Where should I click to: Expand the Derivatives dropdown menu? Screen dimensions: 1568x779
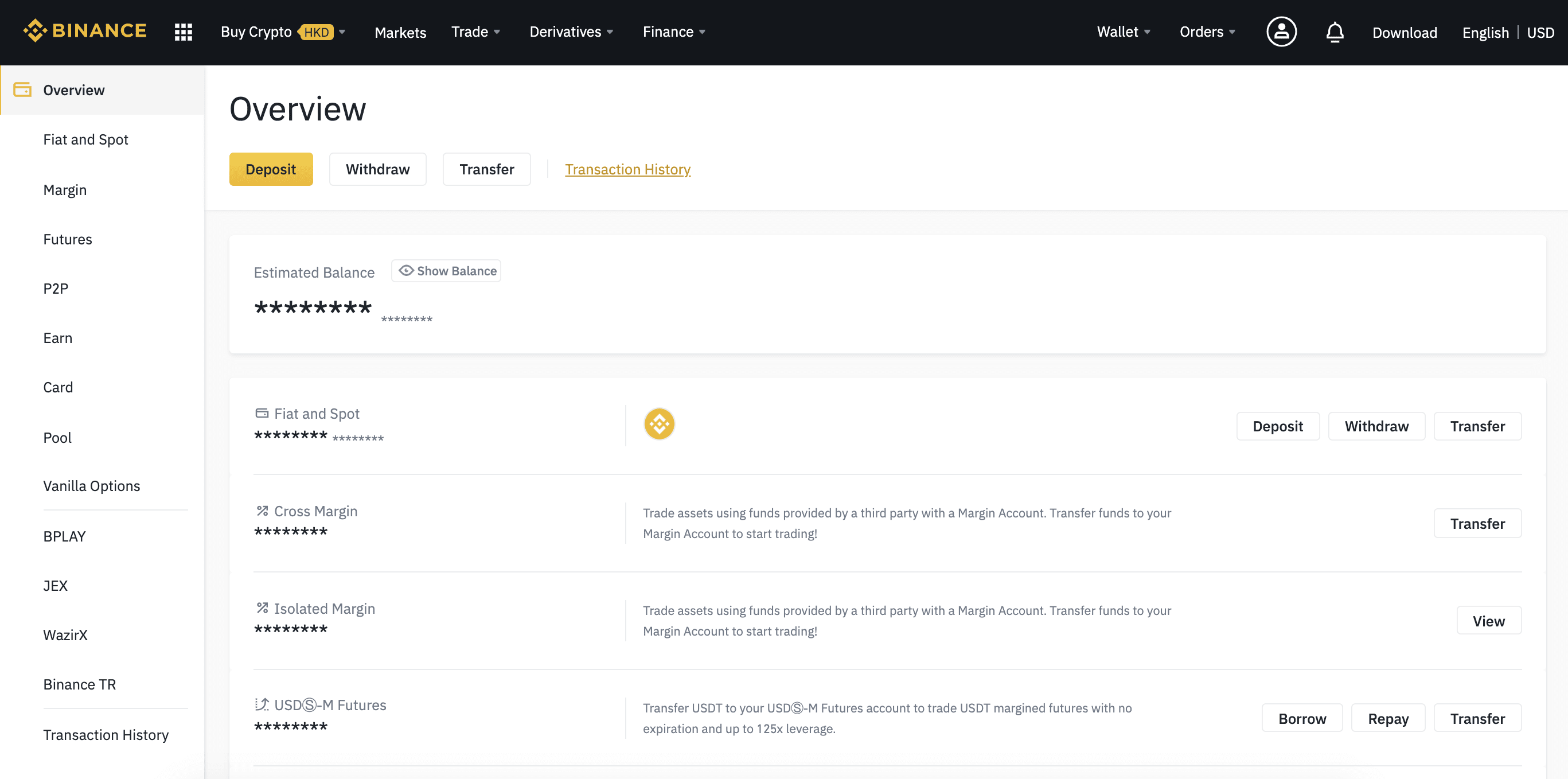coord(572,32)
